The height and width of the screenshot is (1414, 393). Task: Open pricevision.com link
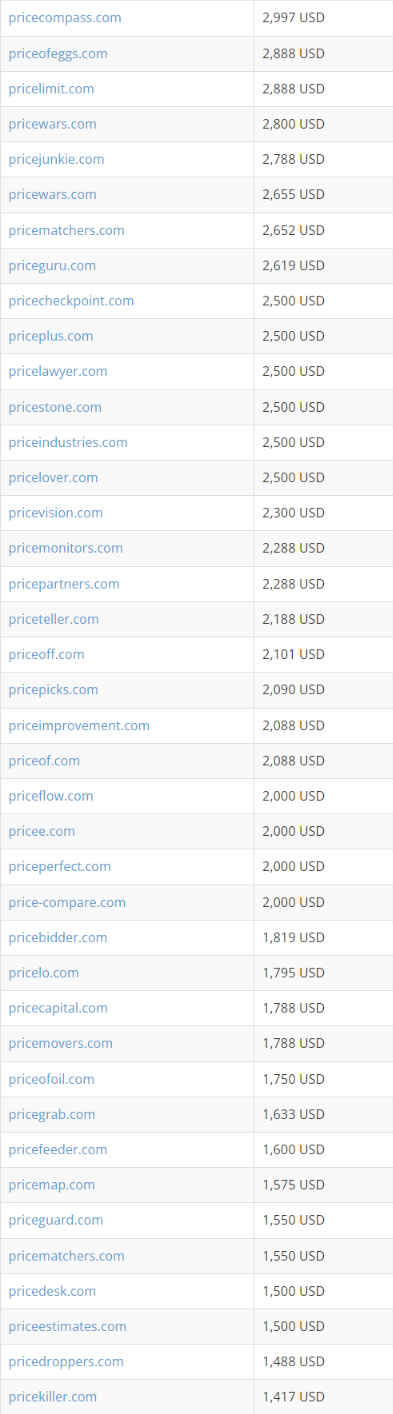point(55,512)
